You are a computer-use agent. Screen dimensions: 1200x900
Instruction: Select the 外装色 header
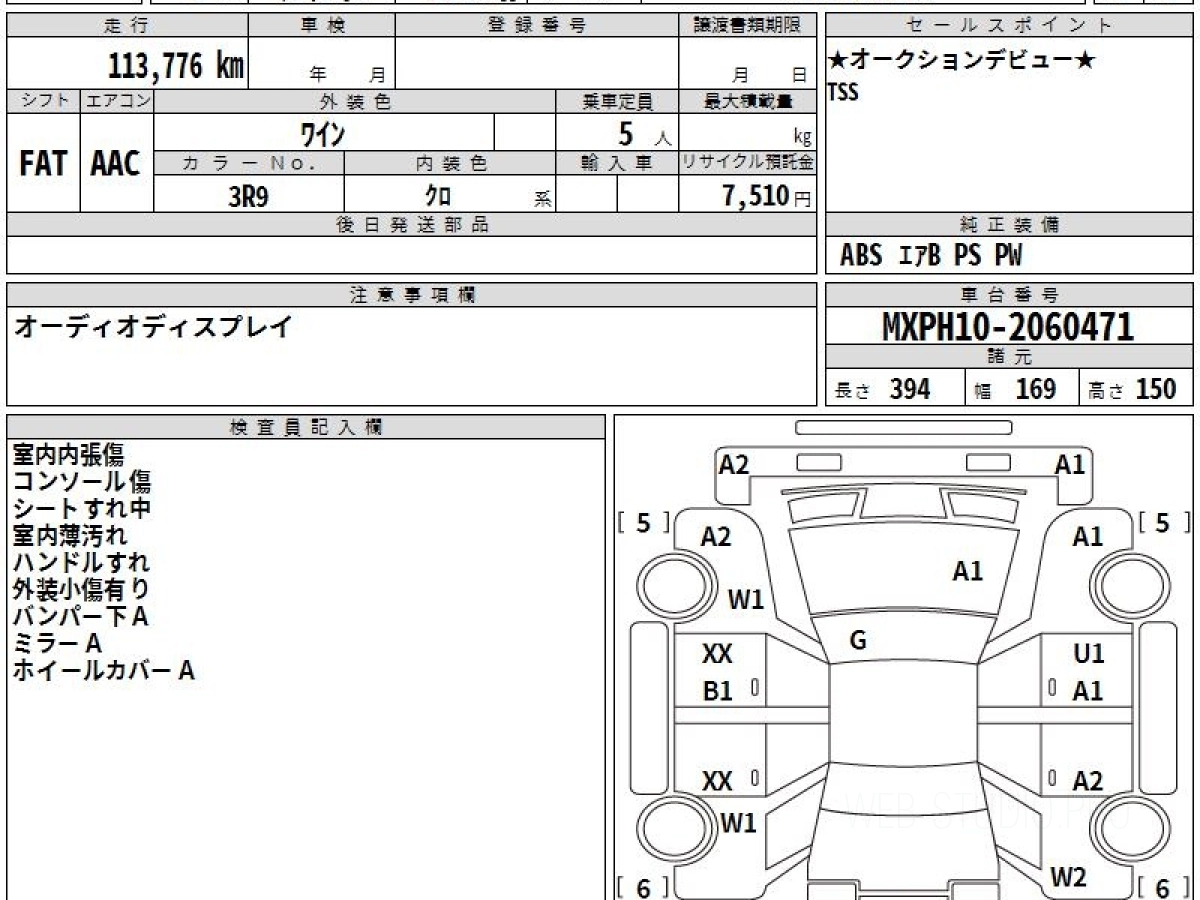tap(355, 101)
